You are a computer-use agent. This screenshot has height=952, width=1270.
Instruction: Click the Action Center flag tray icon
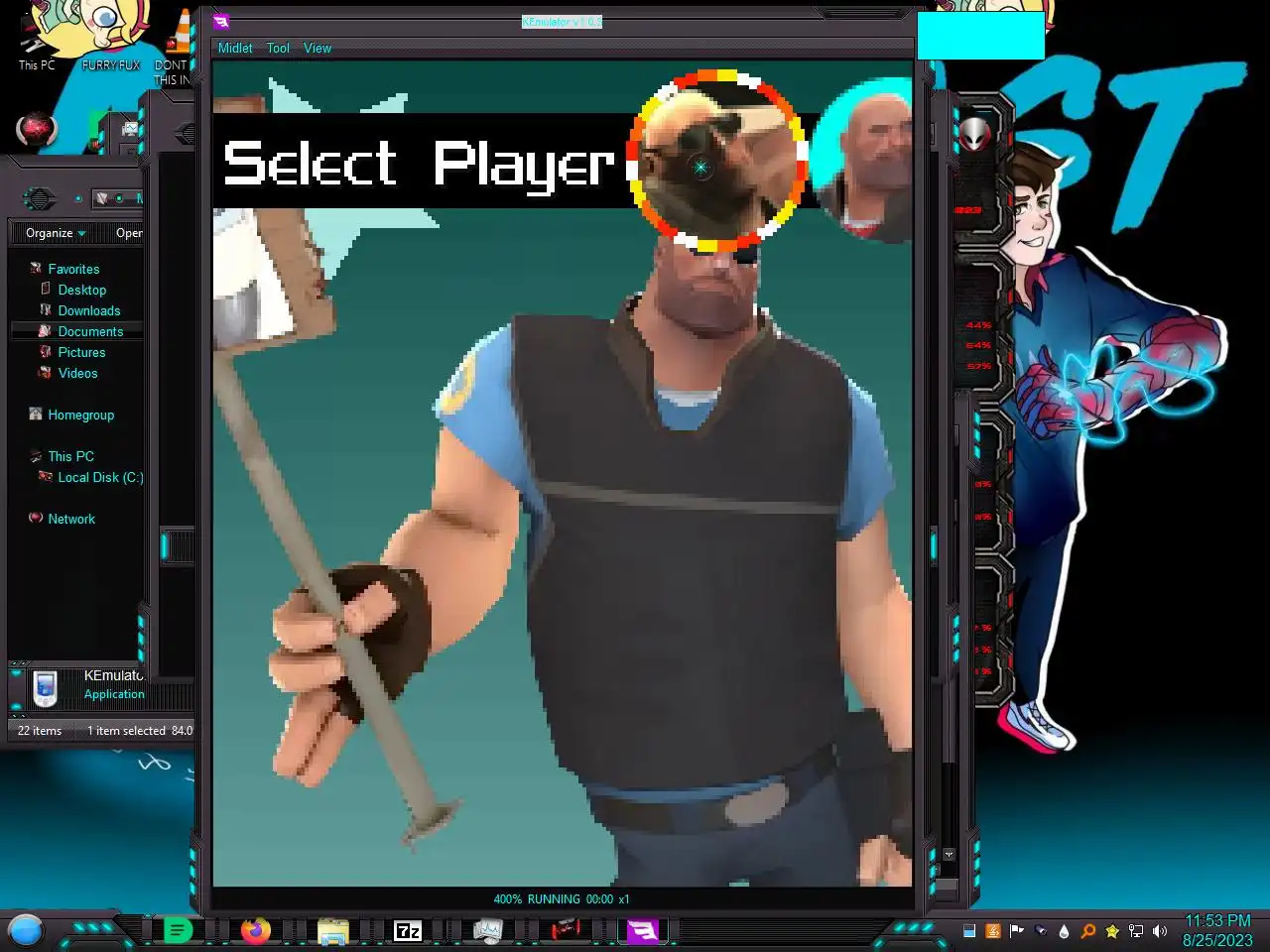(x=1016, y=931)
